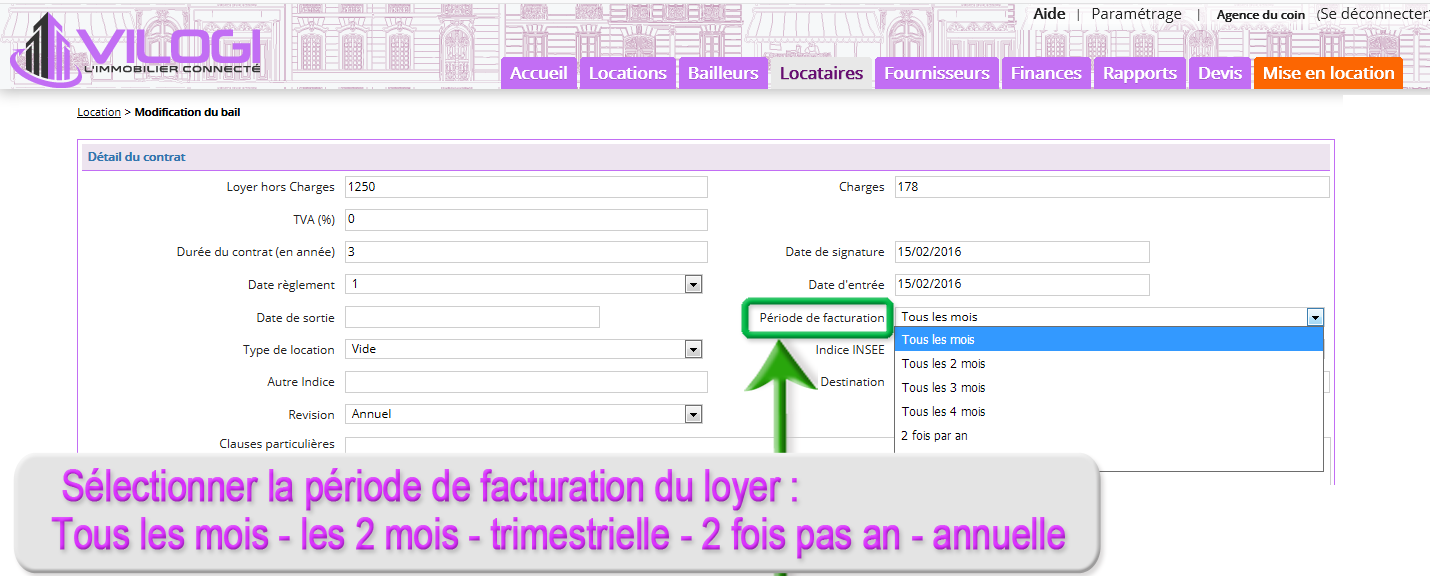1430x576 pixels.
Task: Open Paramétrage settings link
Action: coord(1136,14)
